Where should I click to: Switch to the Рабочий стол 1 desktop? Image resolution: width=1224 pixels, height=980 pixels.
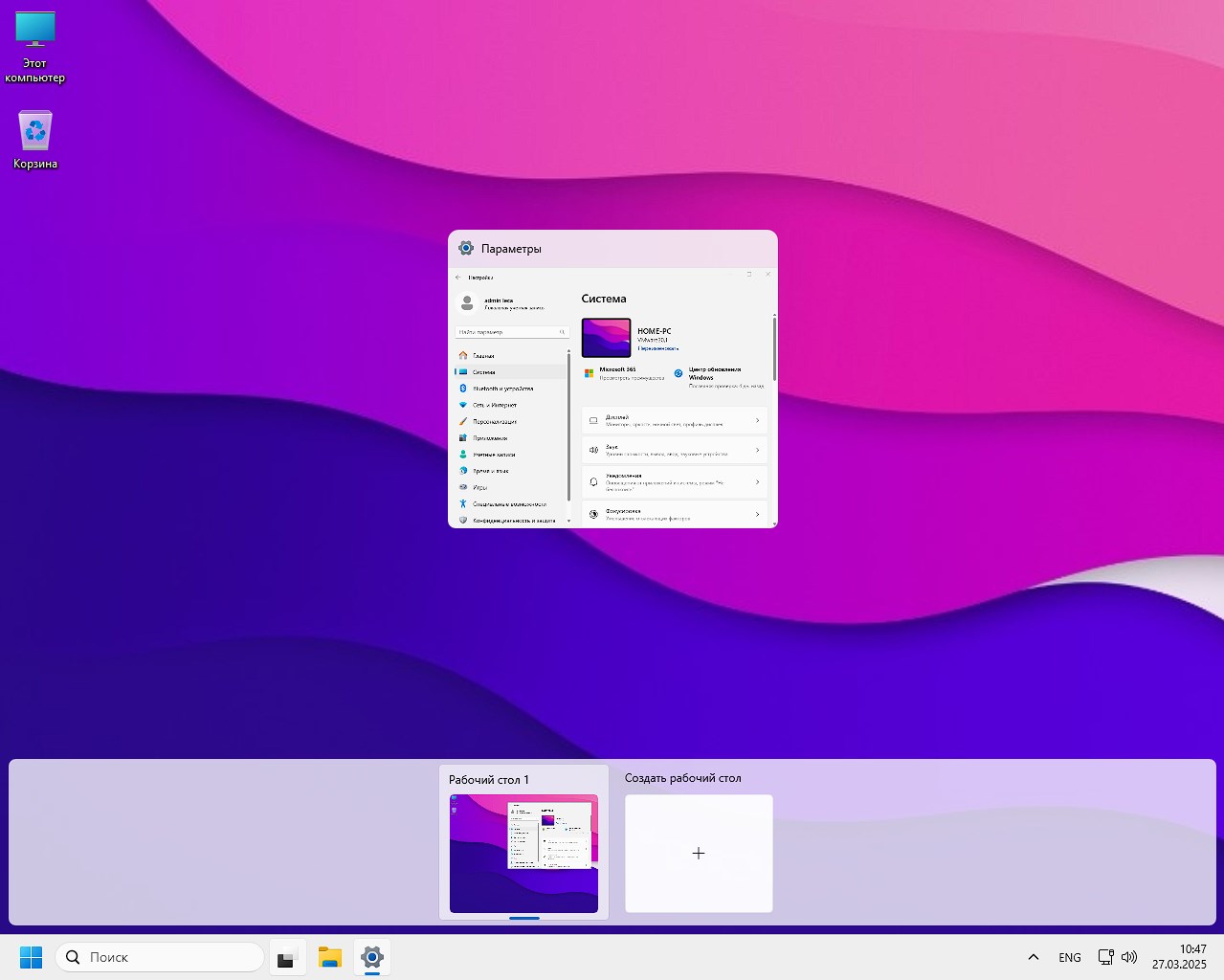[x=523, y=853]
